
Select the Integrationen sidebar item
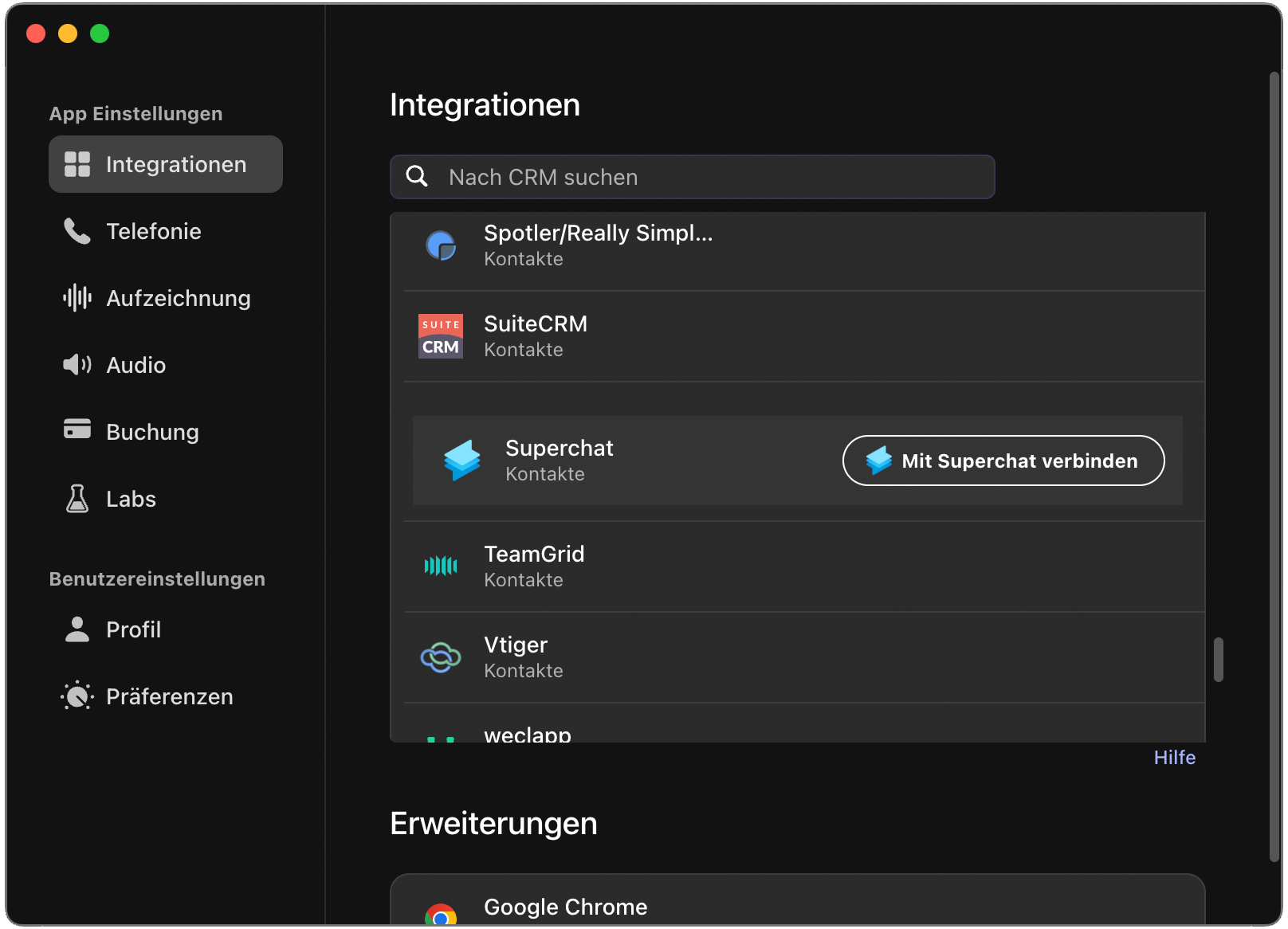coord(166,164)
